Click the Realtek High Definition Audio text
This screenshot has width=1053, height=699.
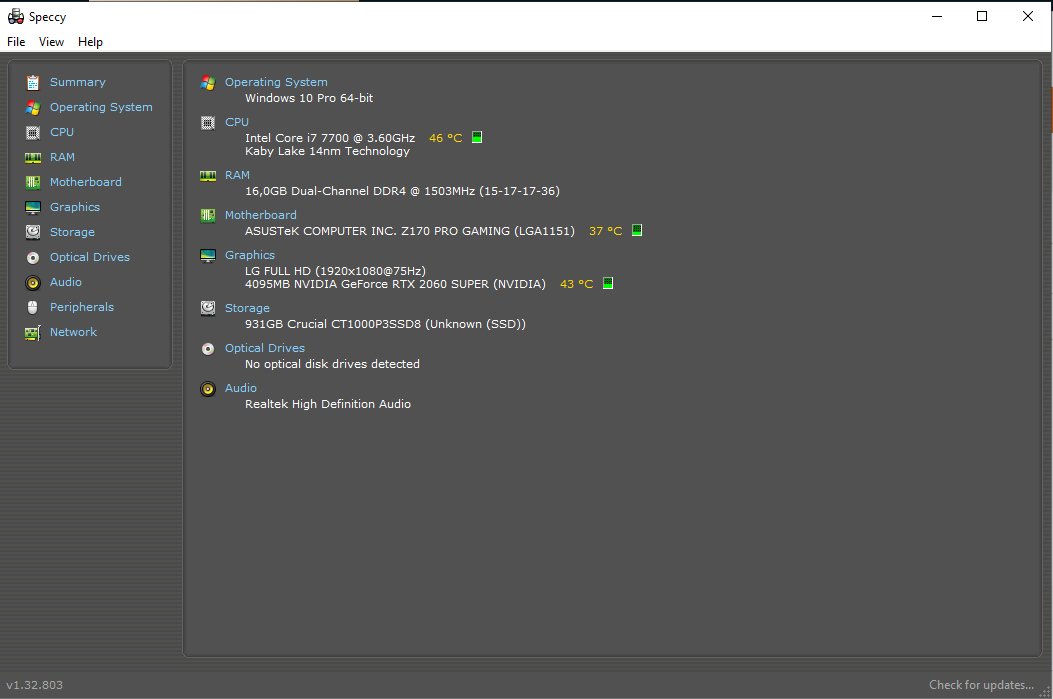(328, 404)
